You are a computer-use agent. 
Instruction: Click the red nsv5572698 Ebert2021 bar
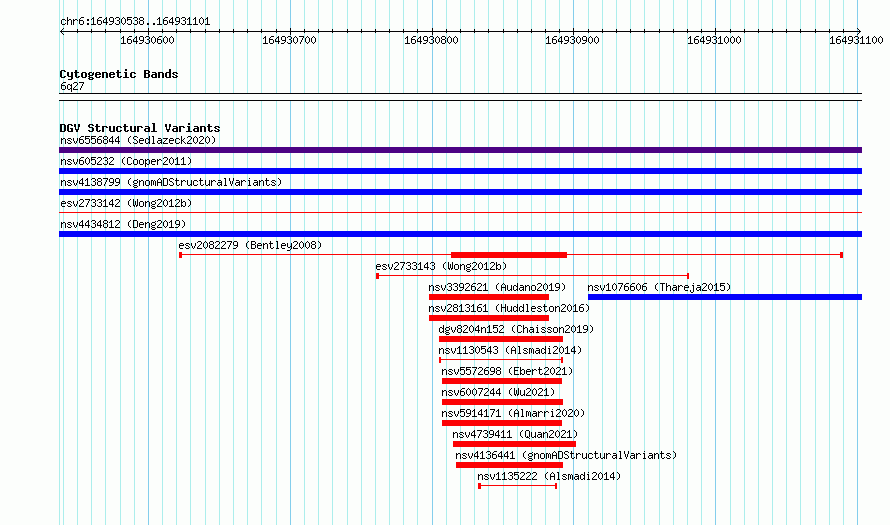(502, 381)
